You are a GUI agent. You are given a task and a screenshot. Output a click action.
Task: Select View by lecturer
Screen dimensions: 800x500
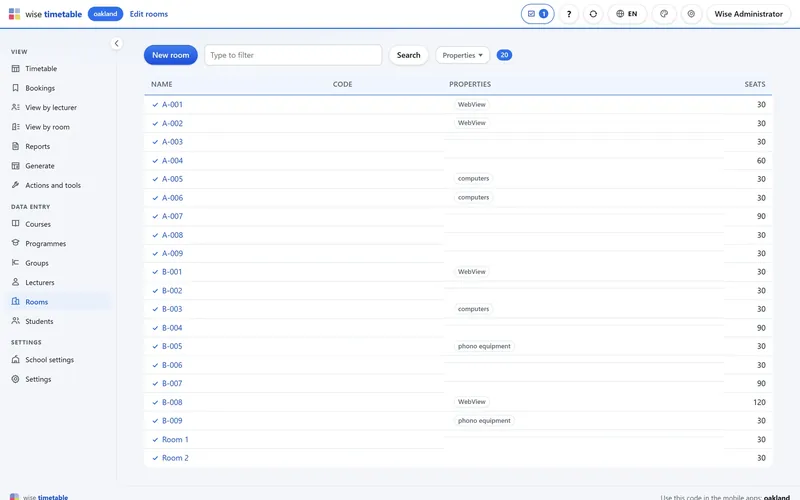coord(51,107)
